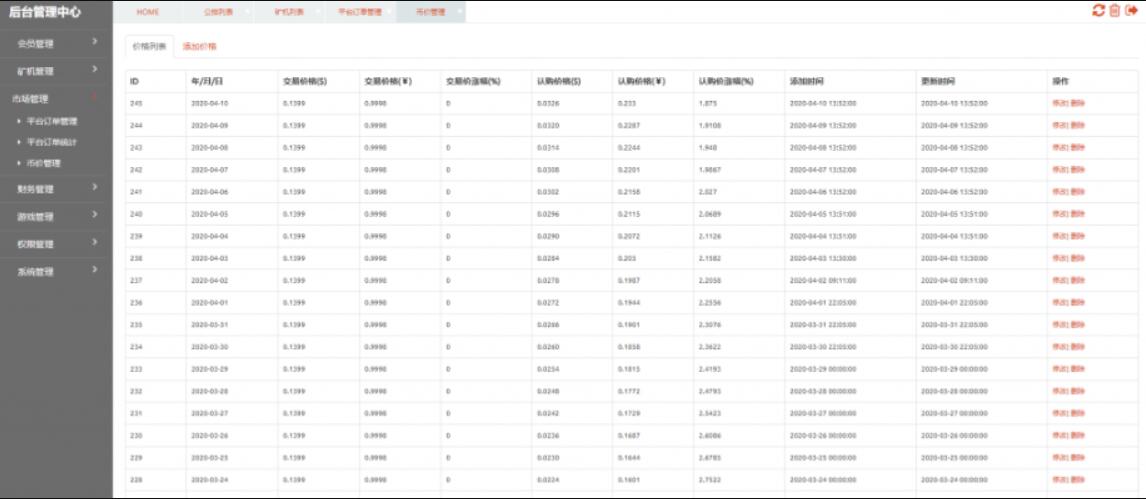Select the 价格列表 tab
The image size is (1146, 499).
click(149, 47)
